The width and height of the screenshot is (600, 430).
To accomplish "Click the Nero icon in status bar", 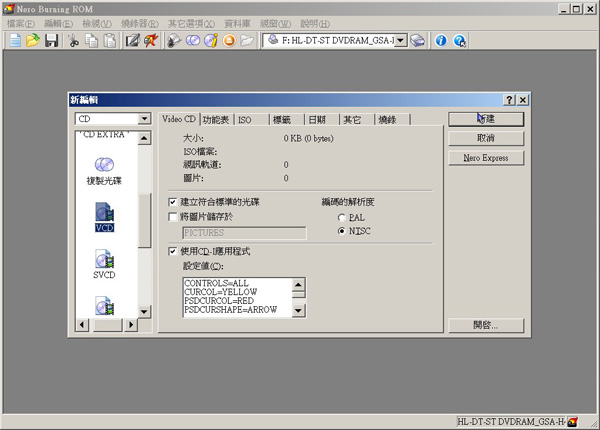I will 572,422.
